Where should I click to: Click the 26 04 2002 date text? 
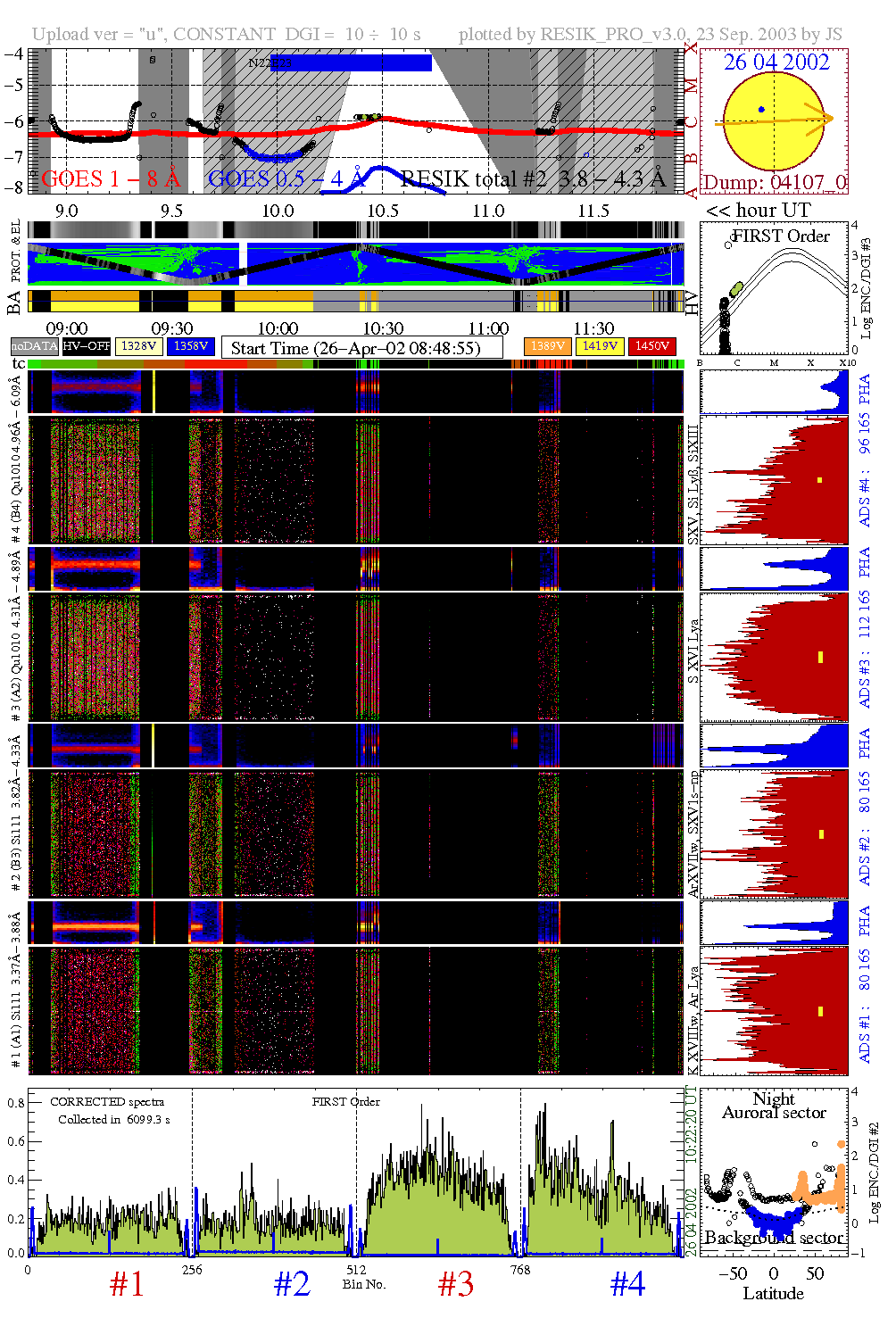776,62
